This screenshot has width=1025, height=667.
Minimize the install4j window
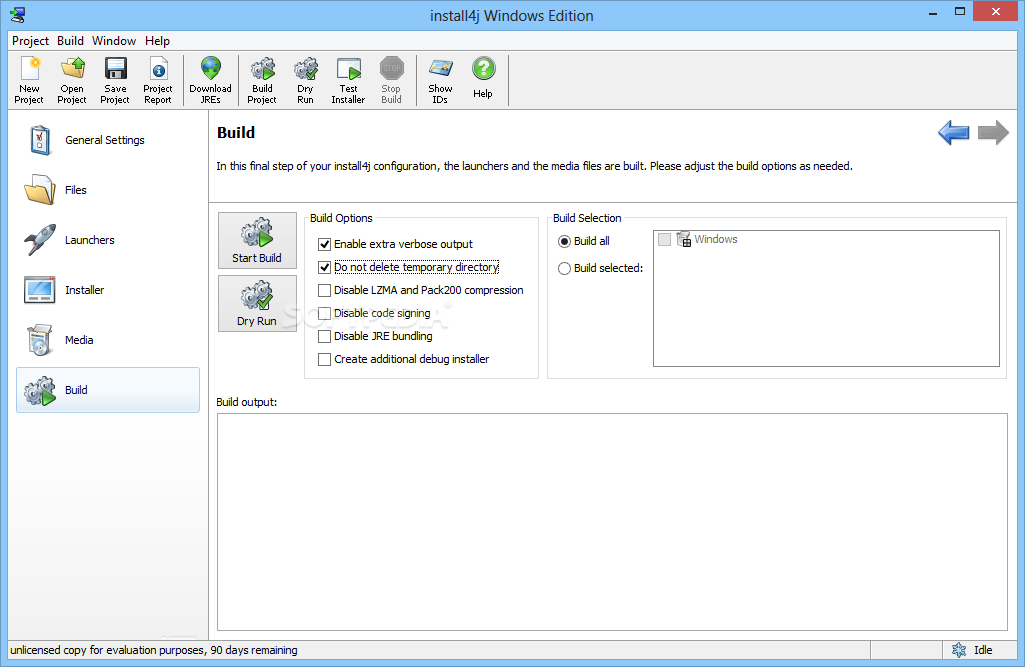[933, 12]
